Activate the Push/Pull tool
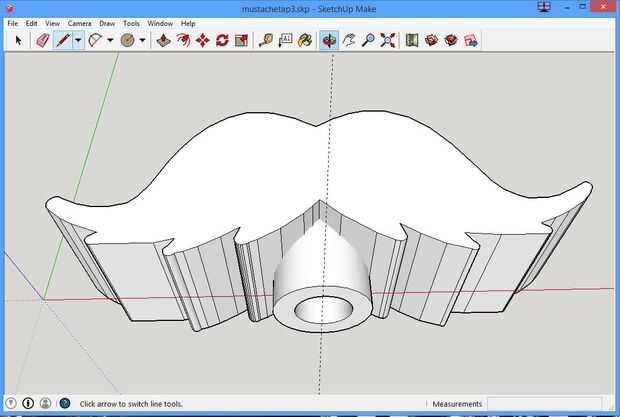Screen dimensions: 620x417 tap(163, 40)
